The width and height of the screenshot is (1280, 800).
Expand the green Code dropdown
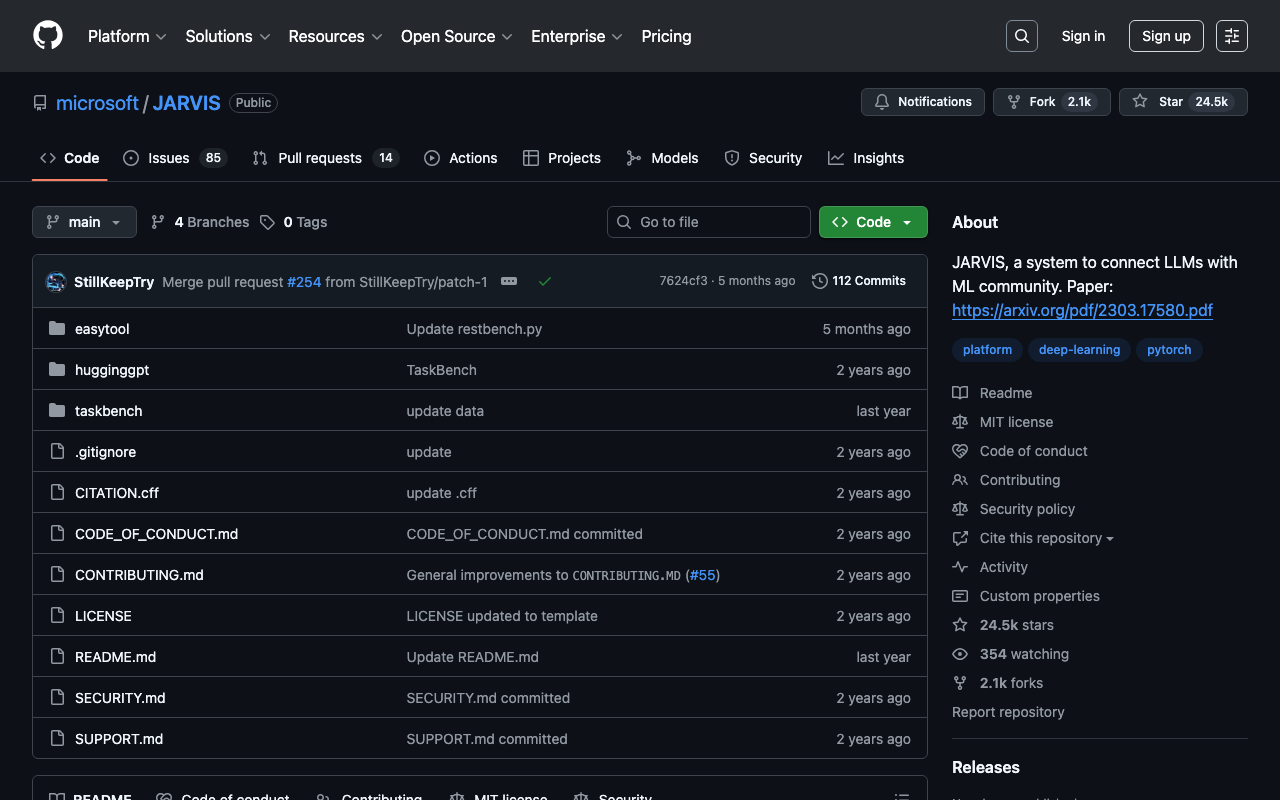point(872,222)
